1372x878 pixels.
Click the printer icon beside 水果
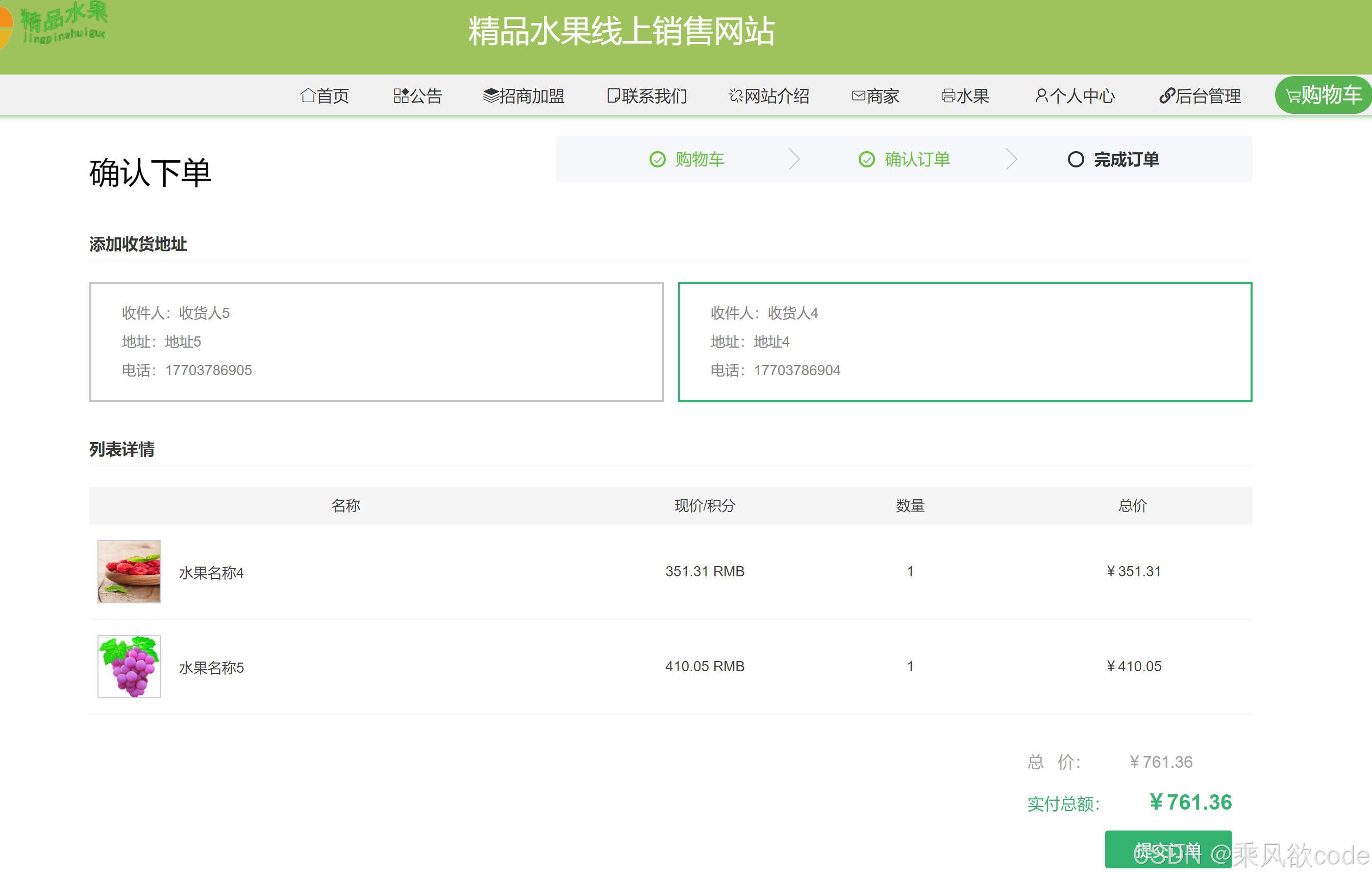click(948, 95)
